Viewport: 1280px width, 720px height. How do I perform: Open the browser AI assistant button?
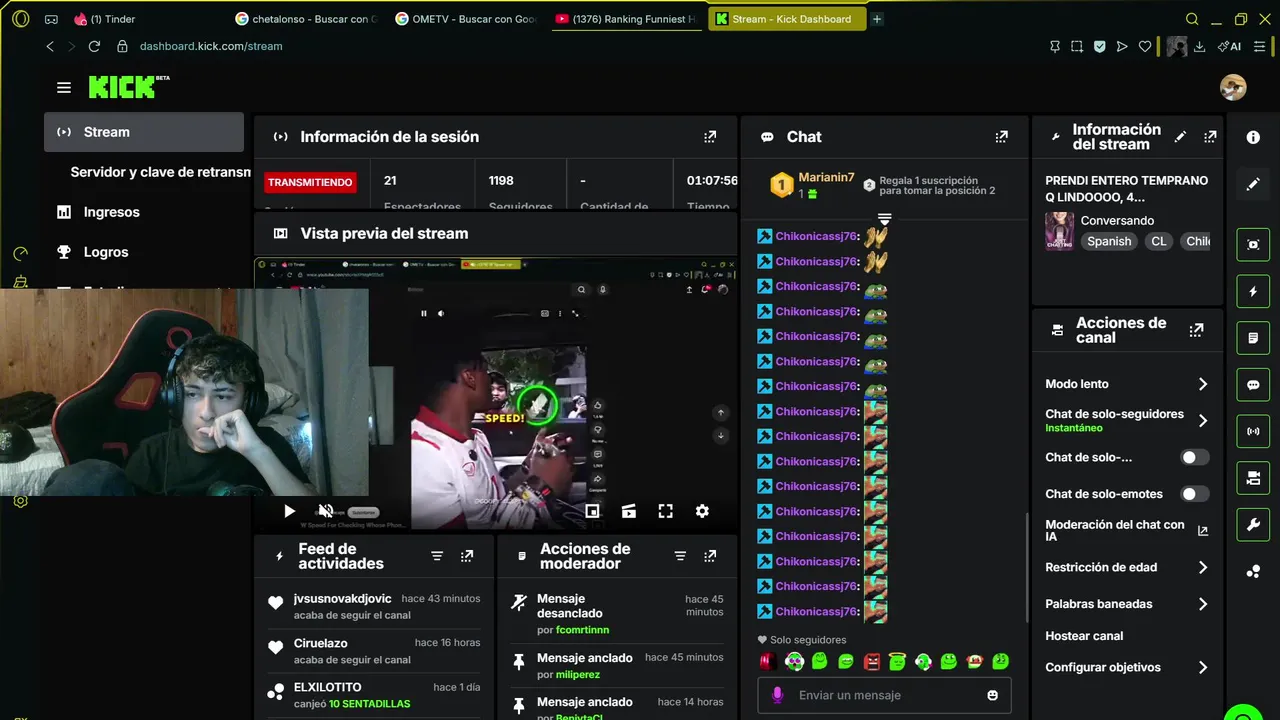[x=1229, y=46]
